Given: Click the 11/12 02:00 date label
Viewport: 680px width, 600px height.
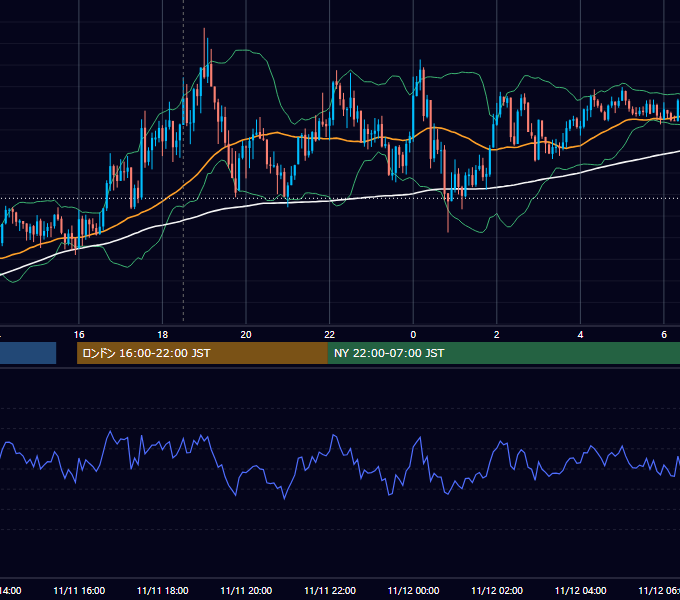Looking at the screenshot, I should (497, 591).
